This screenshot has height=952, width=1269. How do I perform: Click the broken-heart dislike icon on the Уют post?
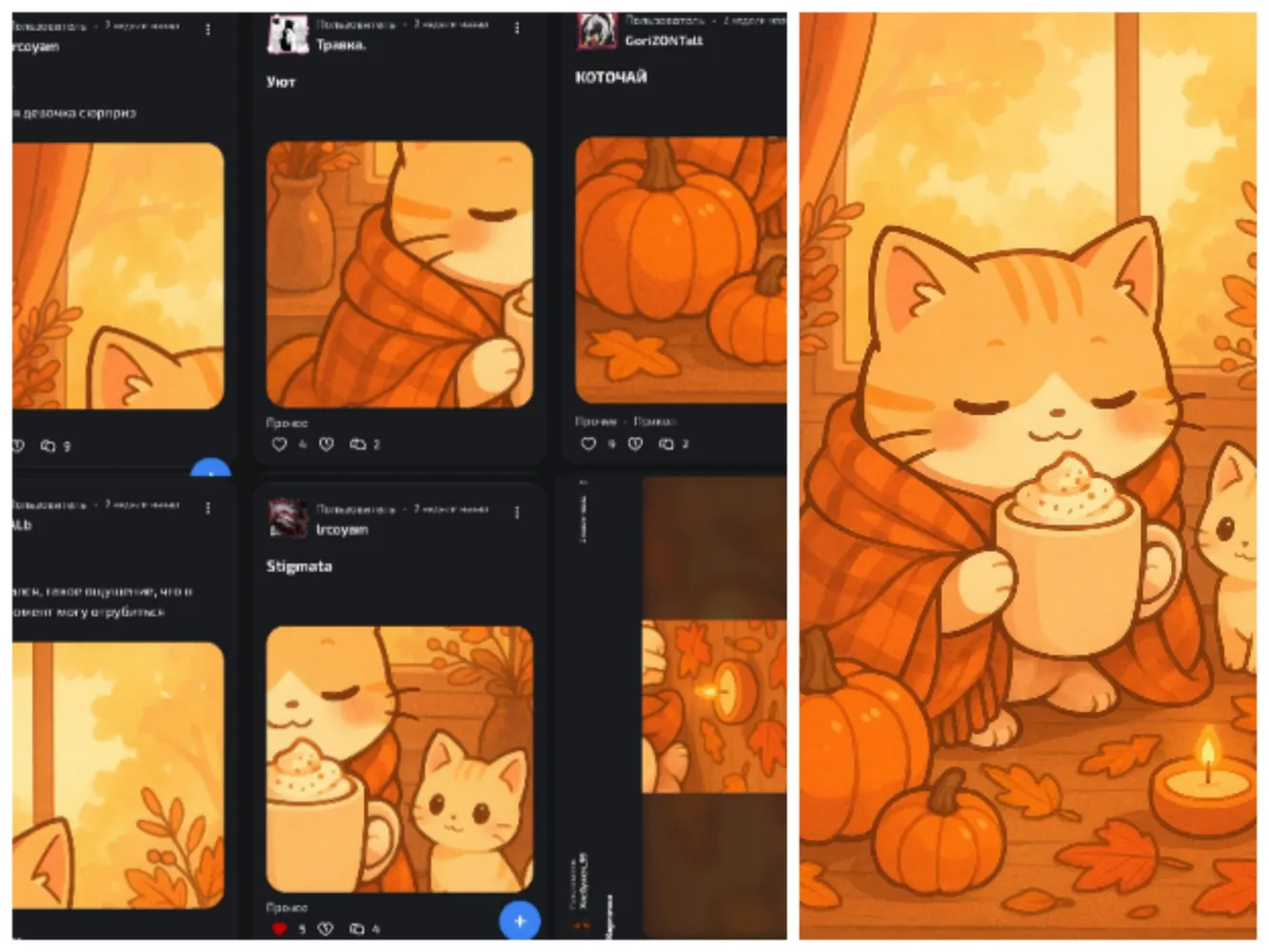327,444
